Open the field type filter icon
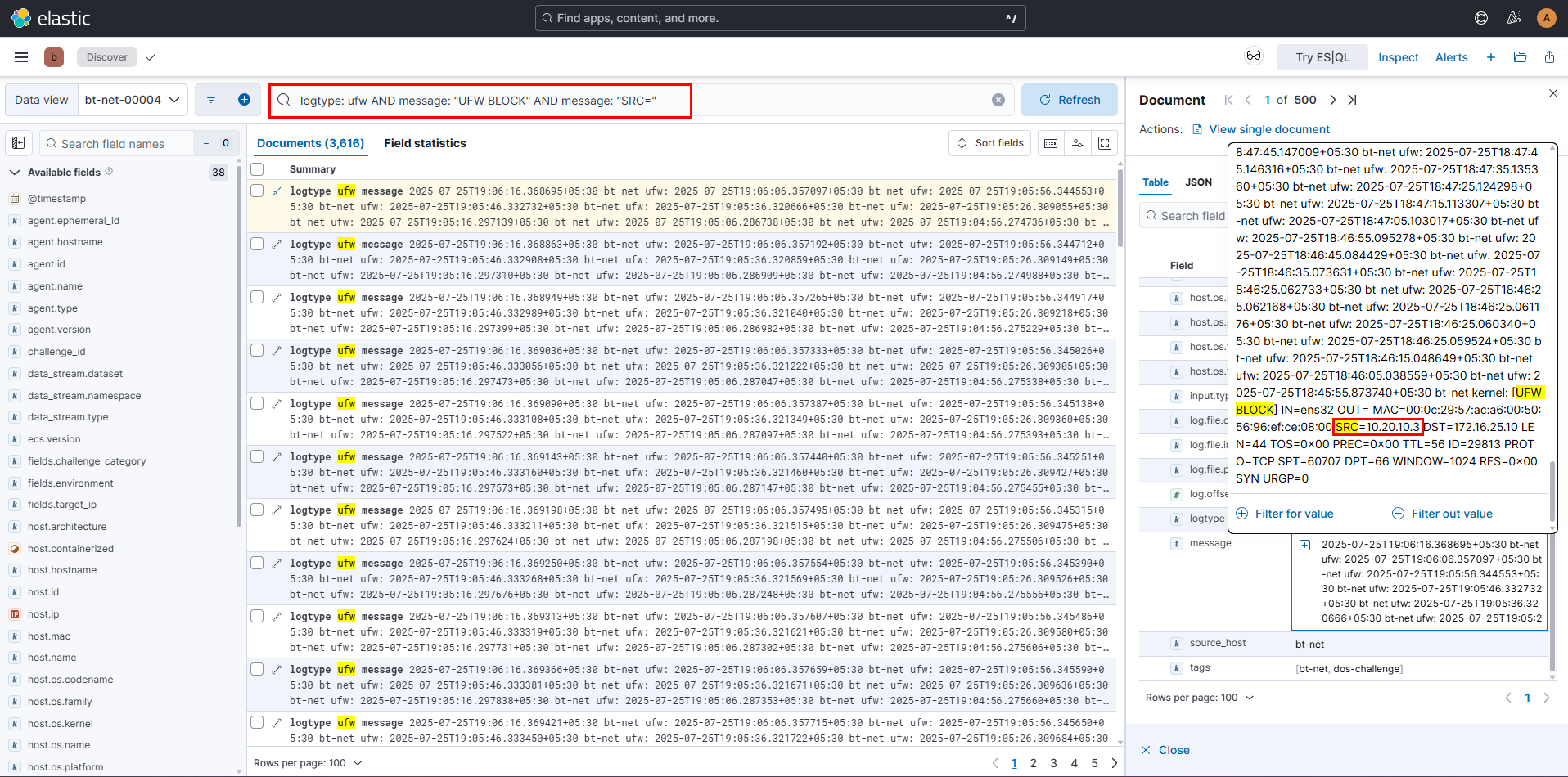 (x=206, y=143)
